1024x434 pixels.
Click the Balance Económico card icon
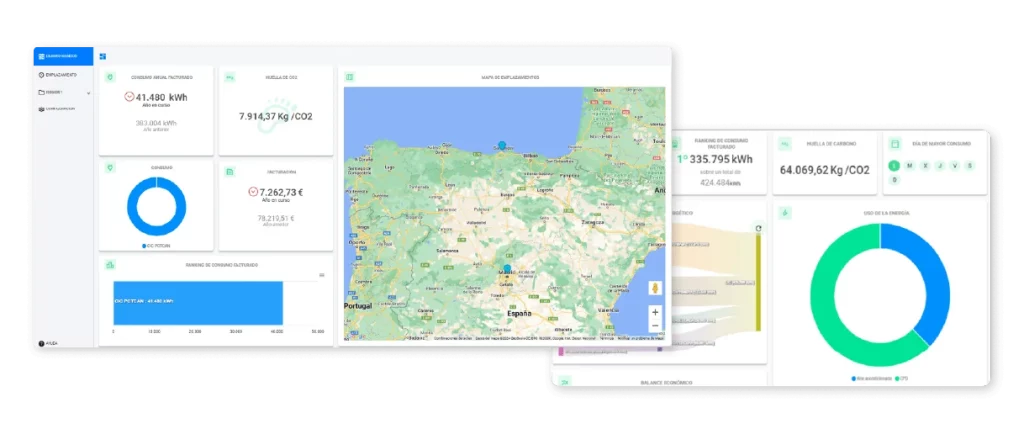pyautogui.click(x=566, y=381)
